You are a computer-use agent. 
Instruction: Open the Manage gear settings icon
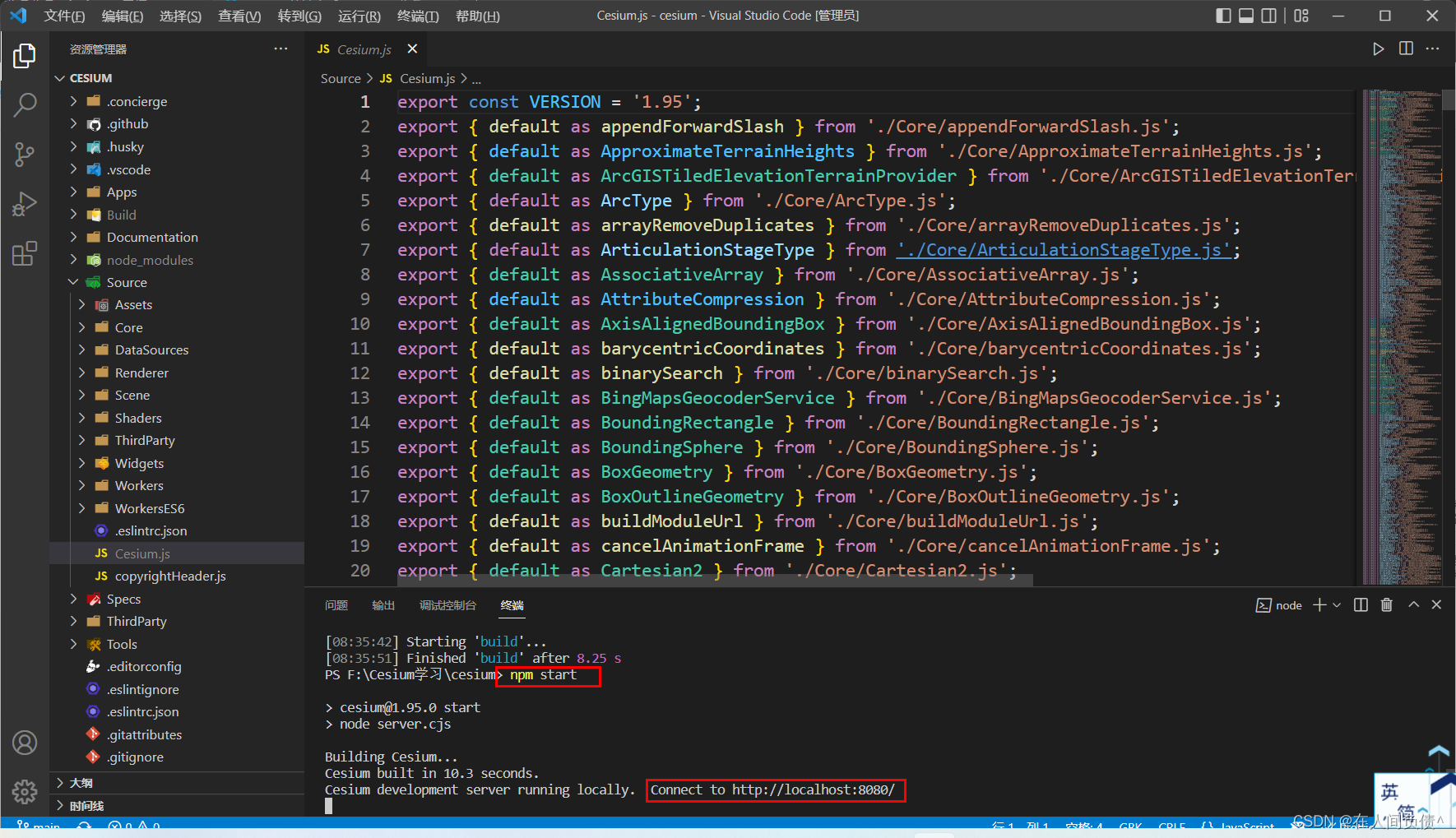25,792
